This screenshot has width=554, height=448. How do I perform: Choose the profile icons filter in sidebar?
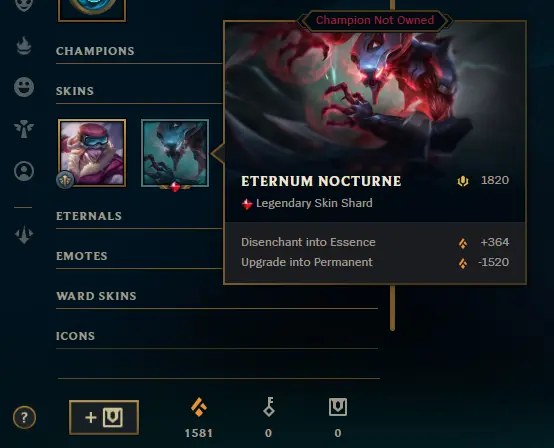24,171
